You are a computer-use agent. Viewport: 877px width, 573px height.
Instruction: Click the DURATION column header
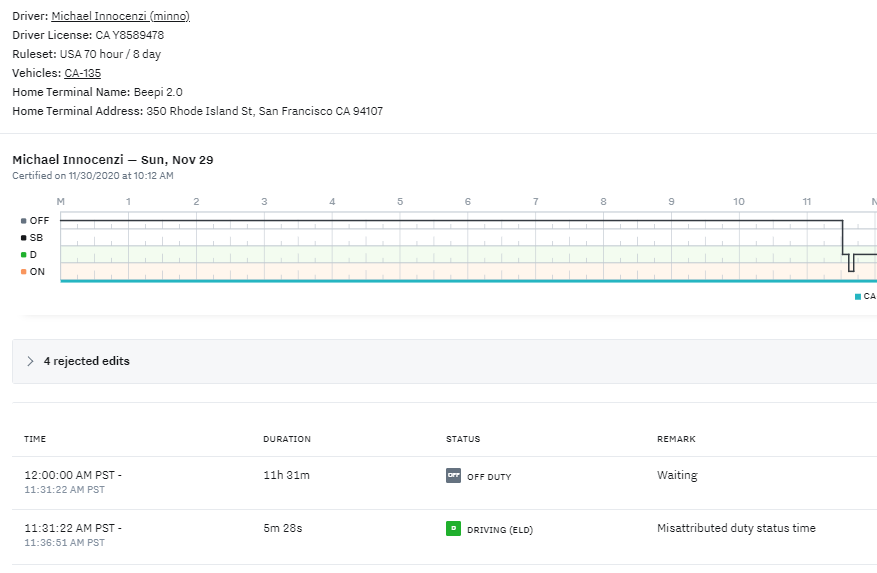pos(287,439)
